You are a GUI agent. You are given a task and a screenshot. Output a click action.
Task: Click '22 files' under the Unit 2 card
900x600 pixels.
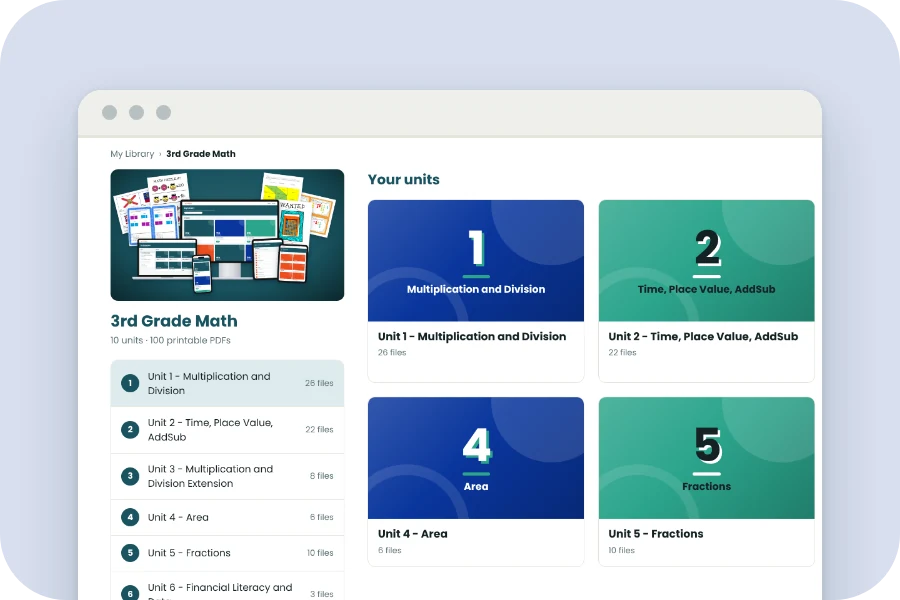tap(622, 353)
